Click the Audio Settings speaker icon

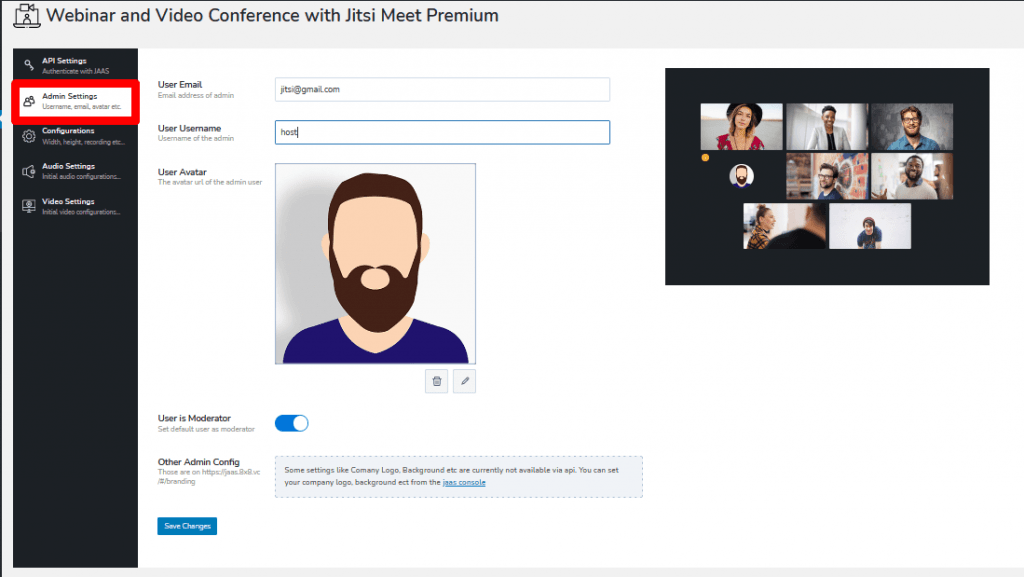pos(29,171)
